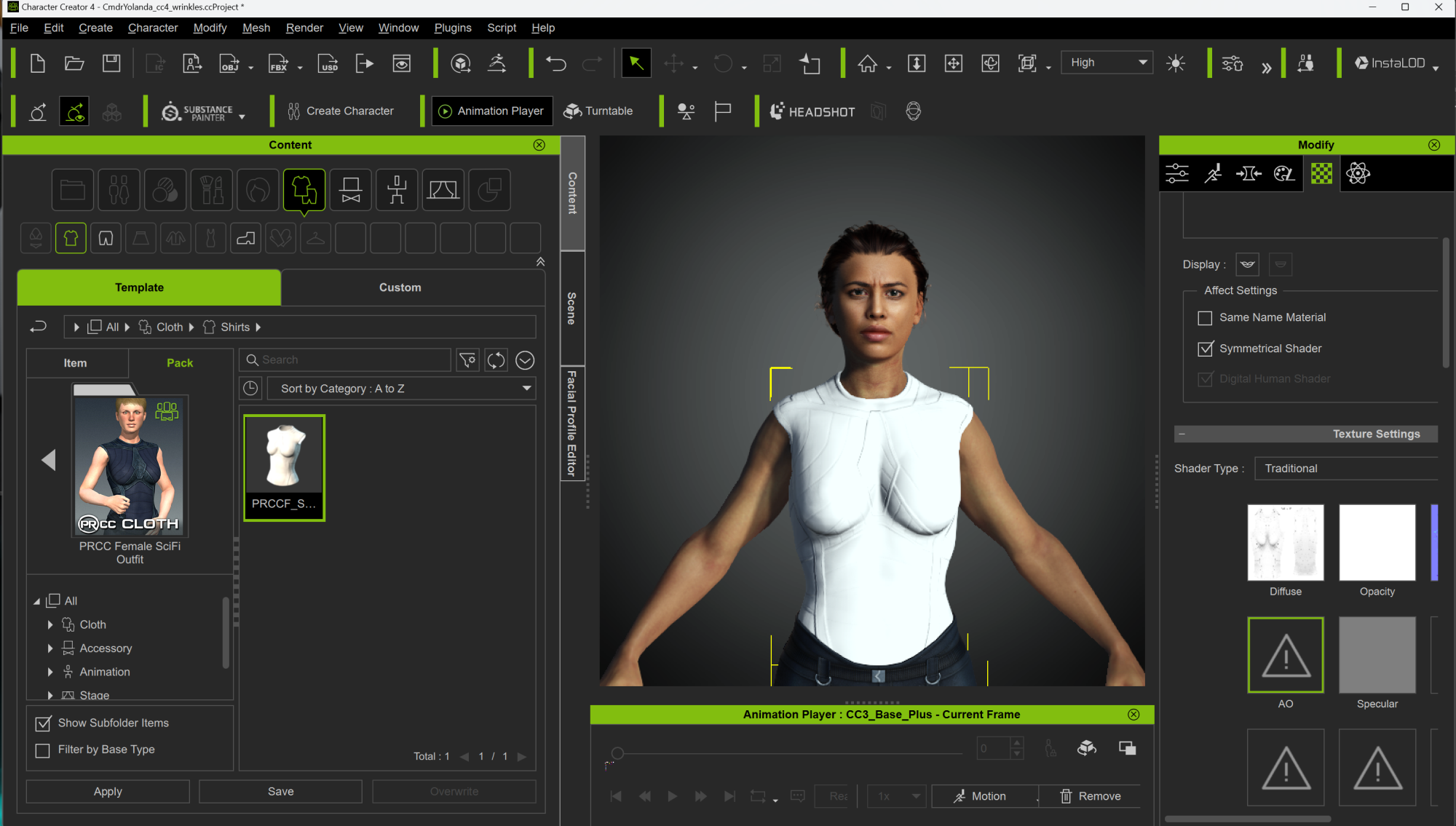Toggle Show Subfolder Items checkbox

pyautogui.click(x=43, y=723)
